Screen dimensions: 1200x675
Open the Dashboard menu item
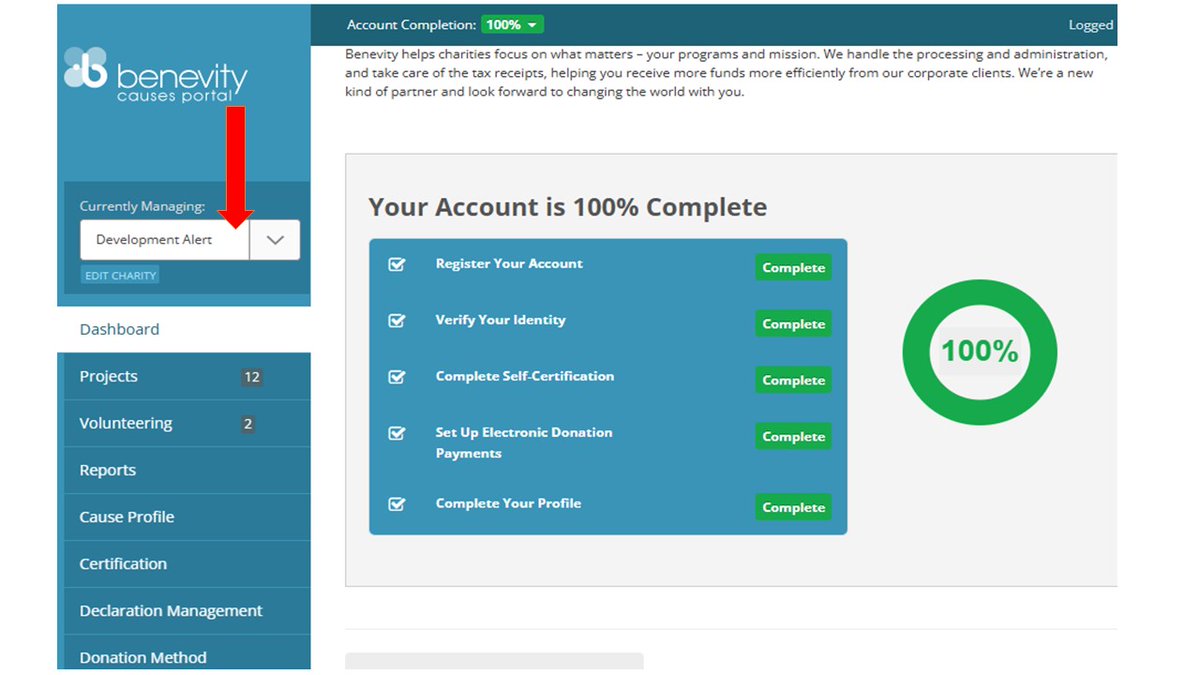(x=184, y=330)
